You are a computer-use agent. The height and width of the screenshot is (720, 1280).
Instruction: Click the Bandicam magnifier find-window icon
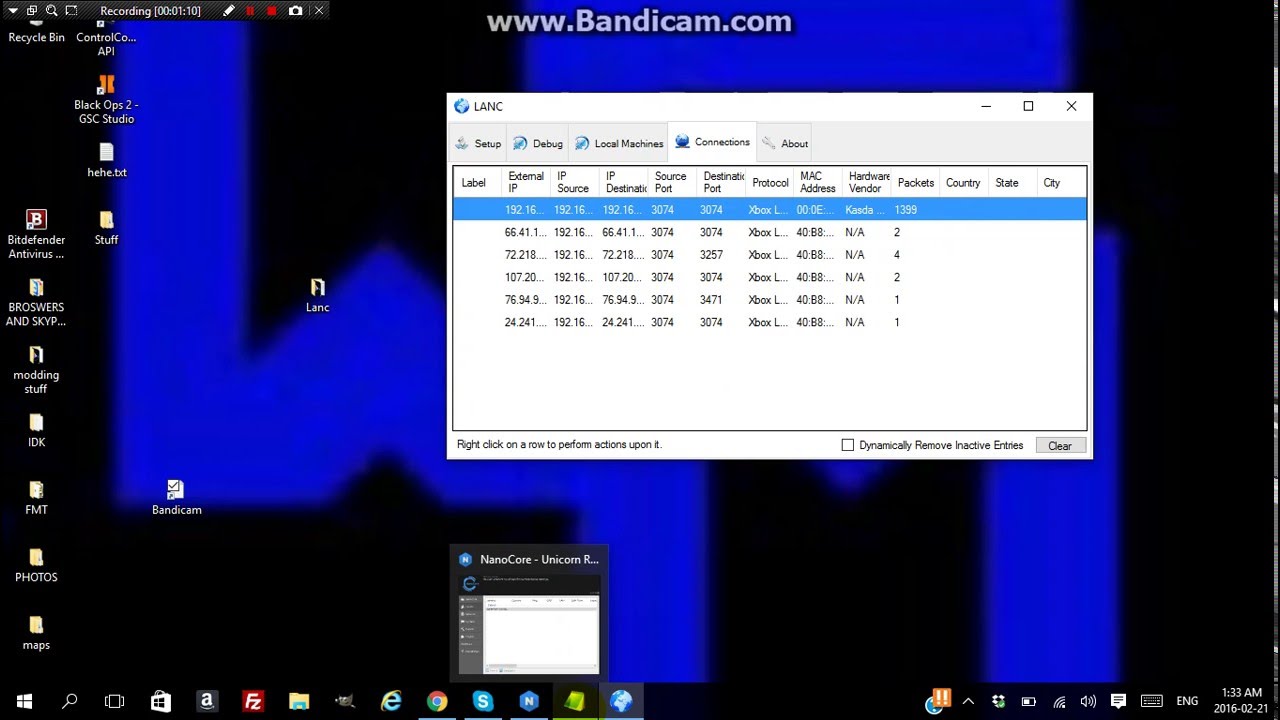(52, 10)
